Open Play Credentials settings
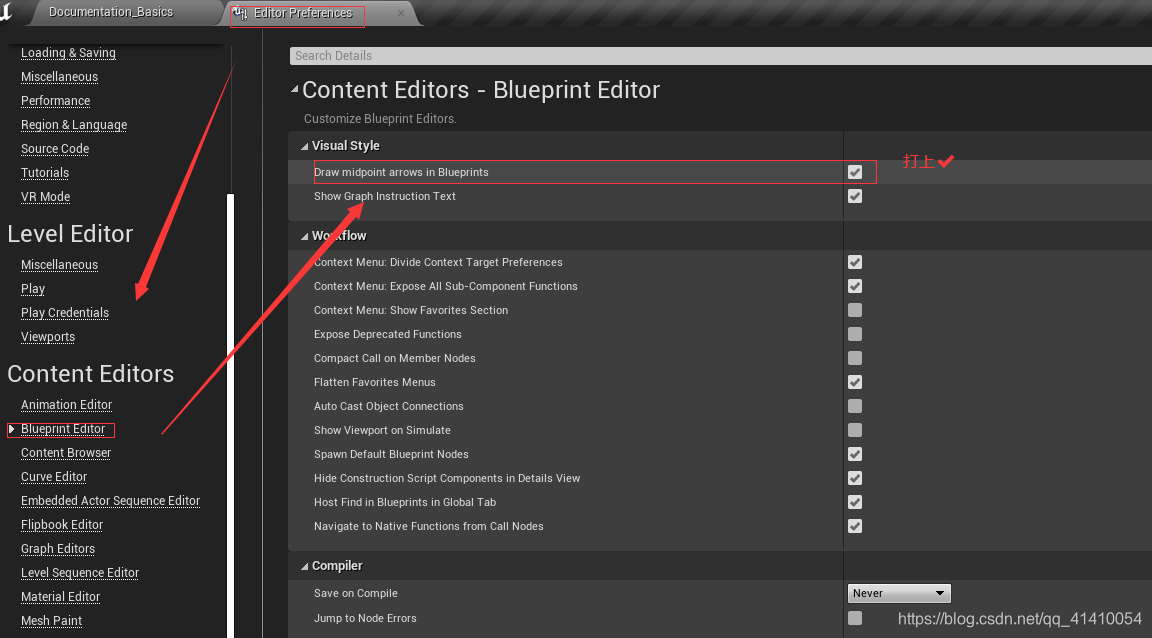The width and height of the screenshot is (1152, 638). [x=65, y=313]
